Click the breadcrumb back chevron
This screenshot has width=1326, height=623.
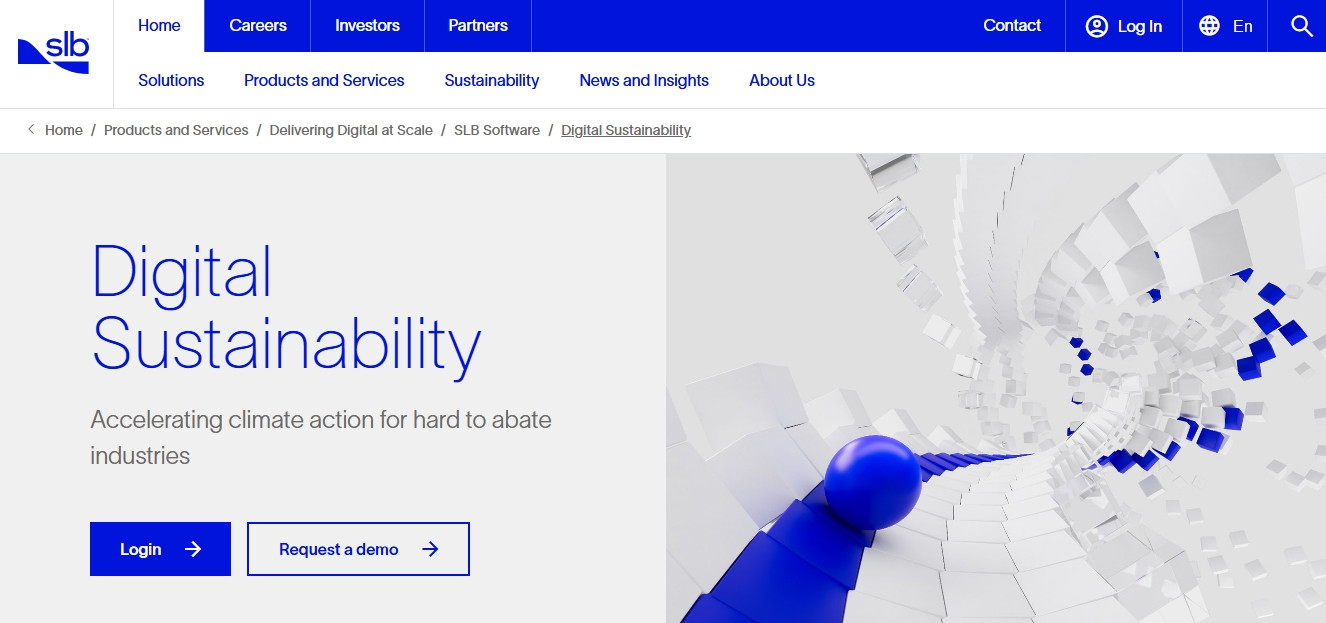pyautogui.click(x=31, y=130)
